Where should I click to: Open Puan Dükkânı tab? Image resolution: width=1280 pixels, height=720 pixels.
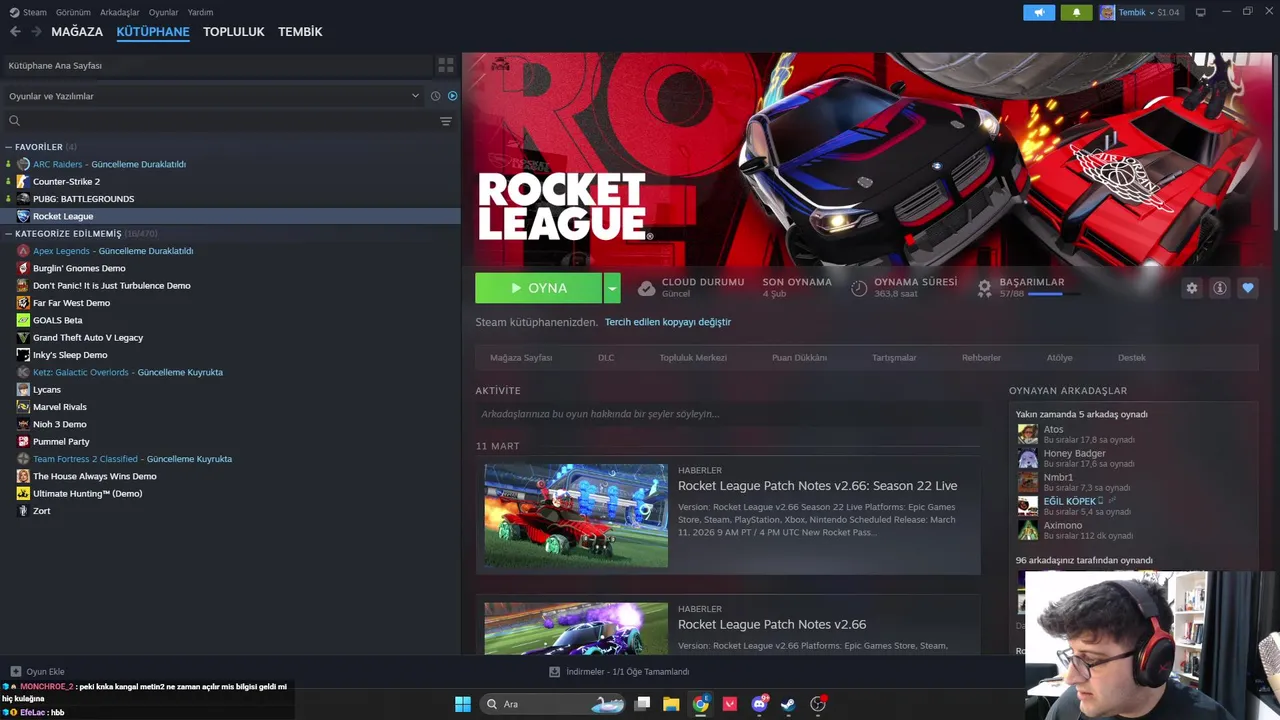click(x=799, y=357)
